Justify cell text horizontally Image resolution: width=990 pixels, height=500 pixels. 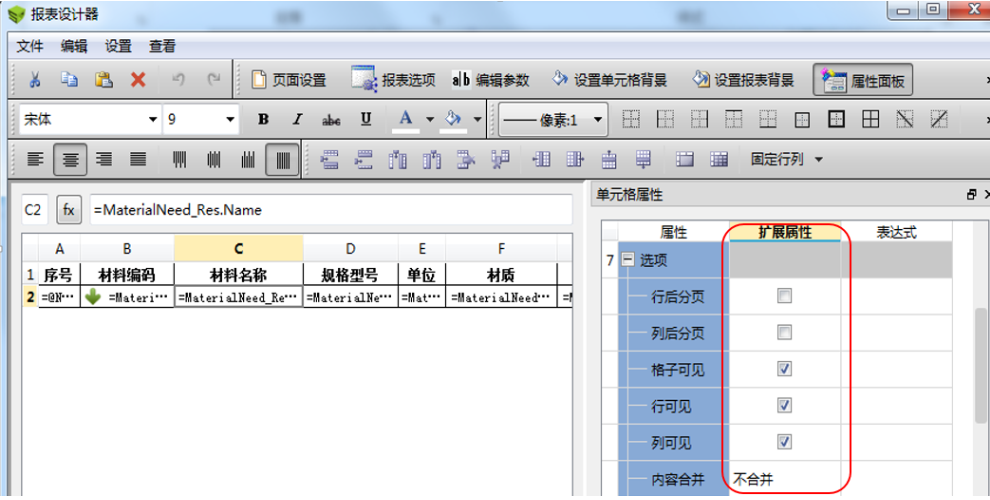(x=138, y=159)
